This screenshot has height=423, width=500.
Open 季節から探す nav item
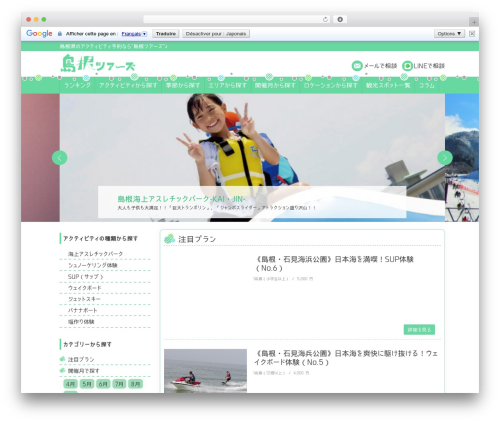coord(183,85)
